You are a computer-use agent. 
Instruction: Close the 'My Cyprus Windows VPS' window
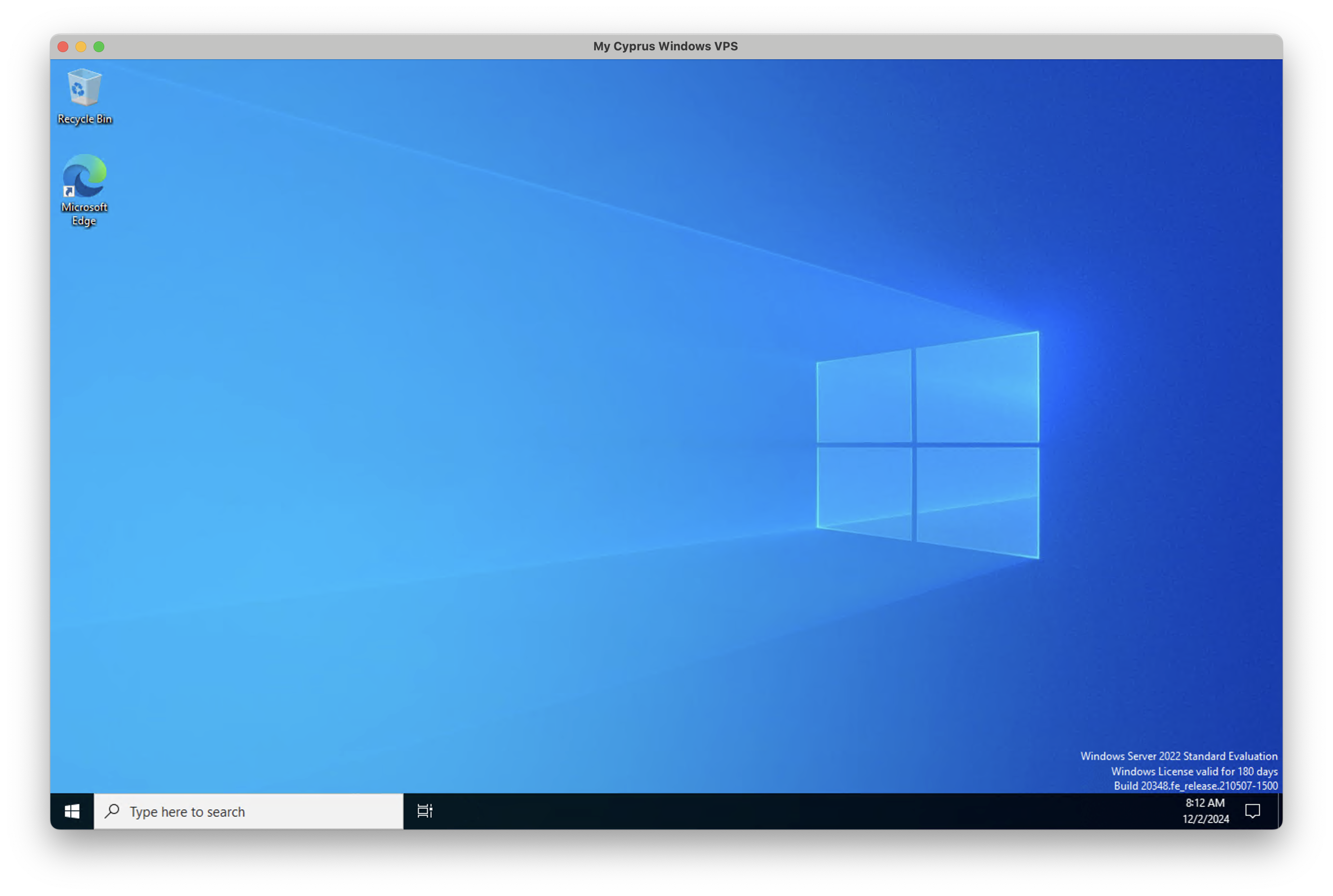[63, 46]
